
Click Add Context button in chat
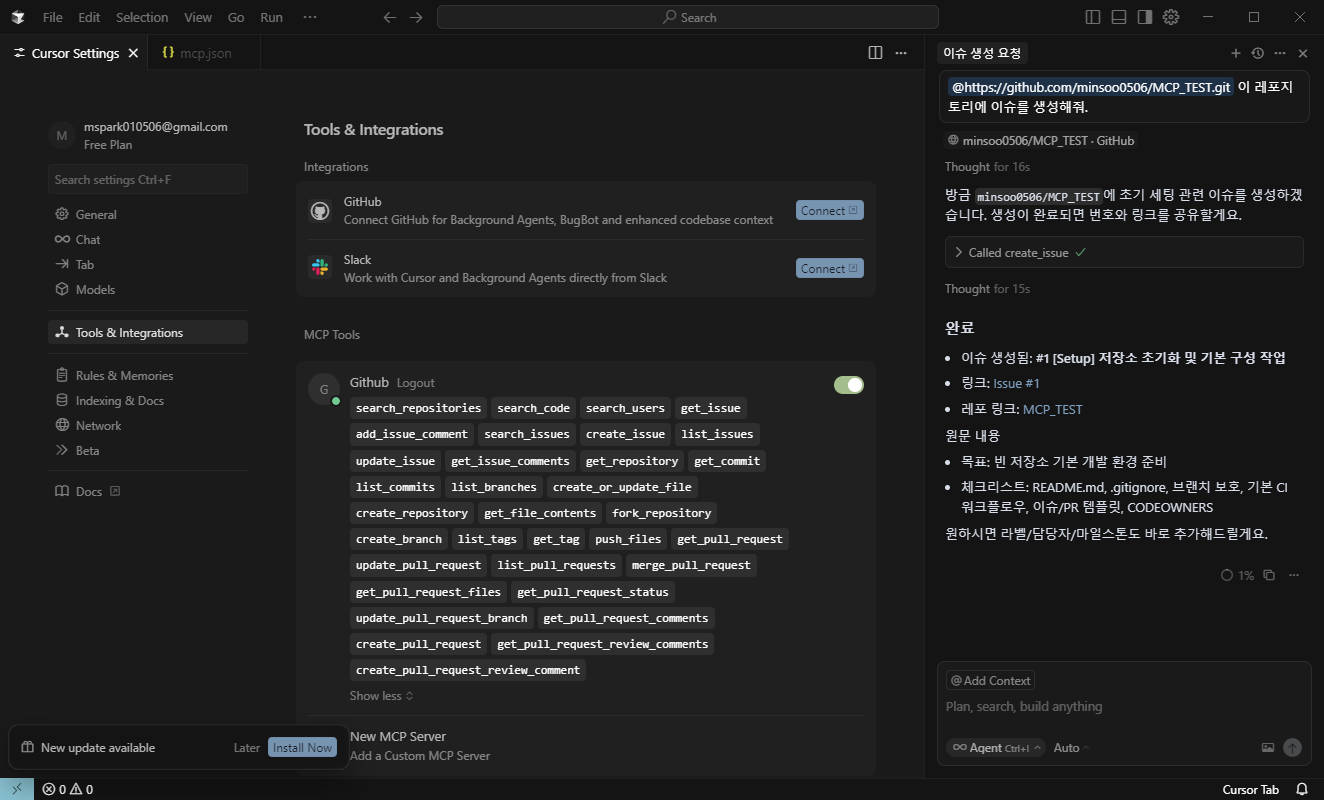coord(990,680)
